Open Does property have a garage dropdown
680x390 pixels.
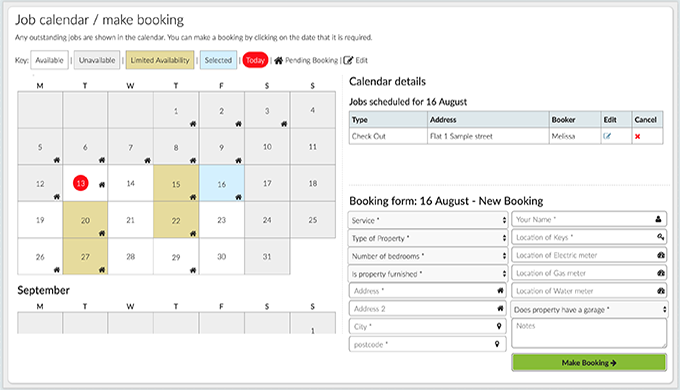(589, 310)
